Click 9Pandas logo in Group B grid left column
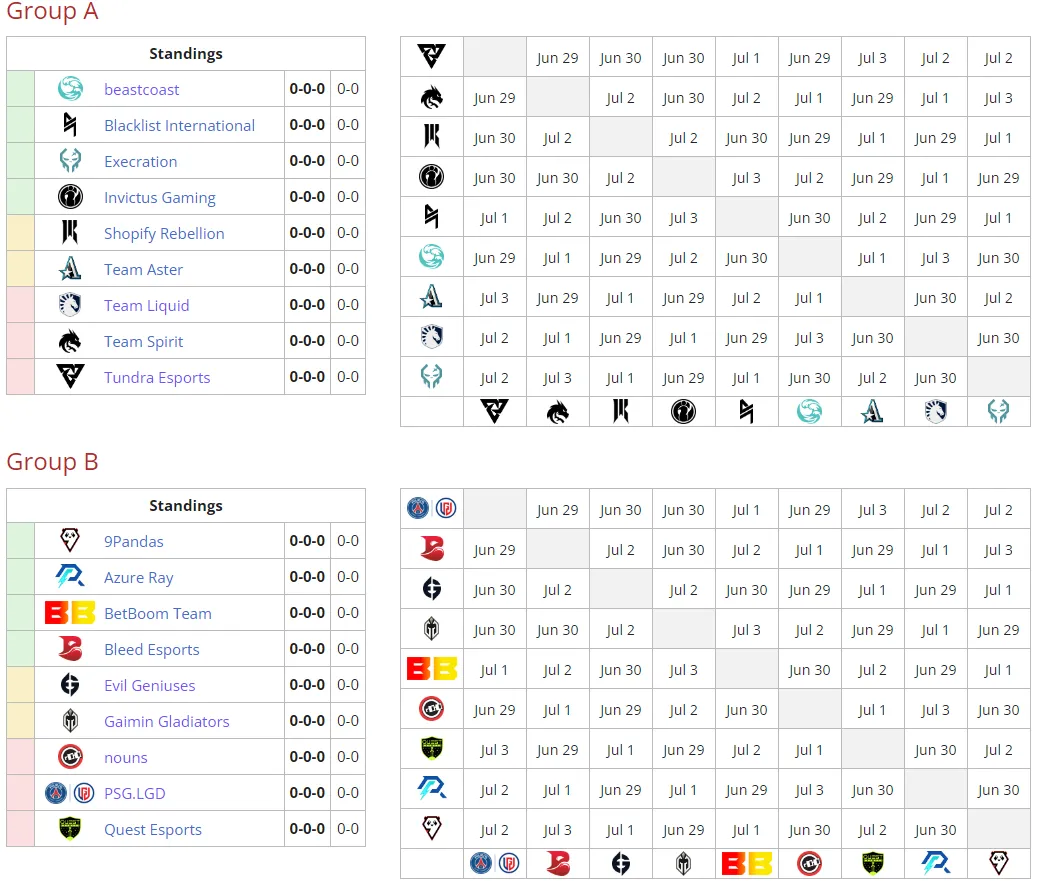The height and width of the screenshot is (881, 1049). pos(432,828)
